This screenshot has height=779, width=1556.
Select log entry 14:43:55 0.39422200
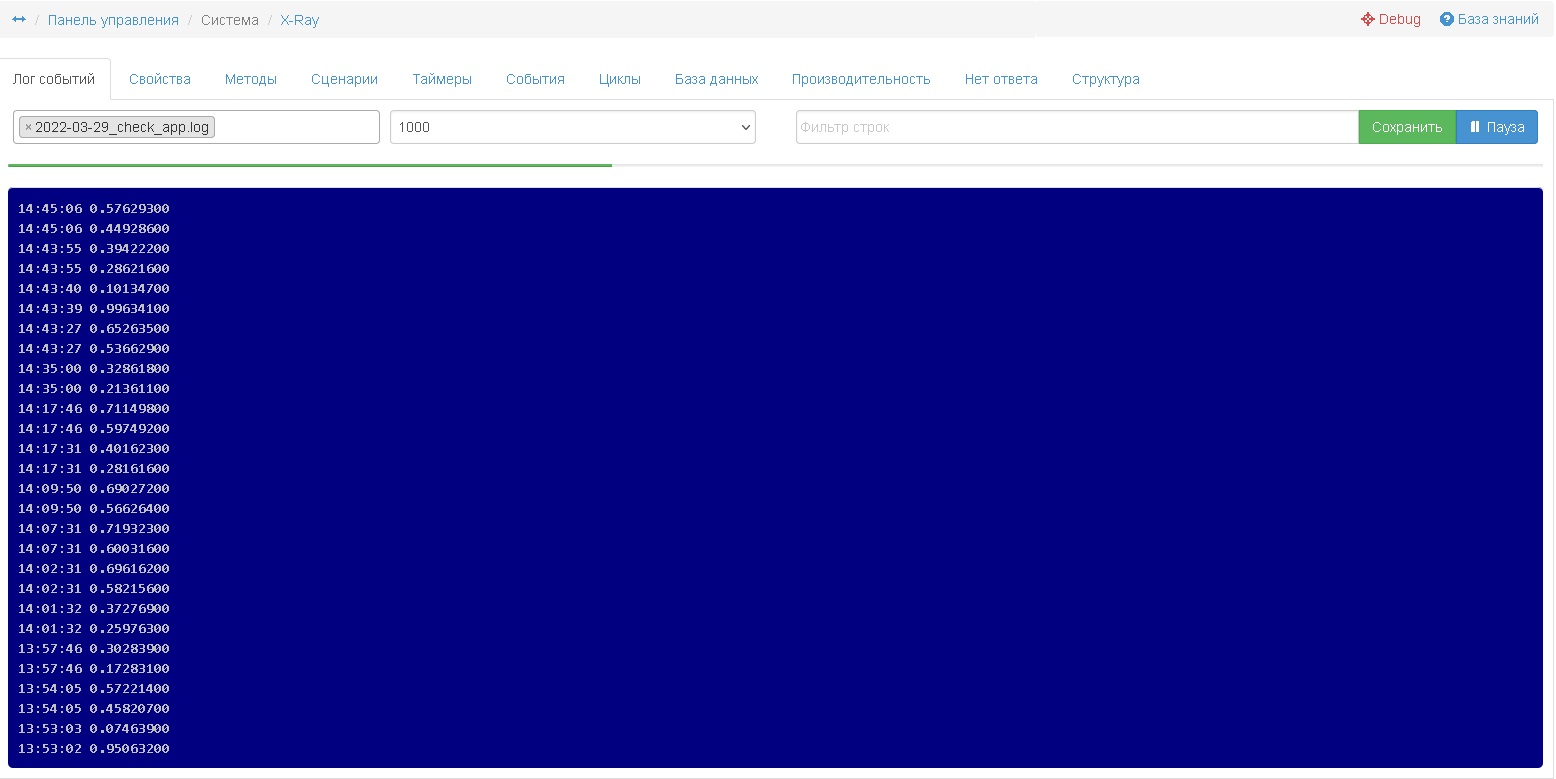click(x=94, y=249)
